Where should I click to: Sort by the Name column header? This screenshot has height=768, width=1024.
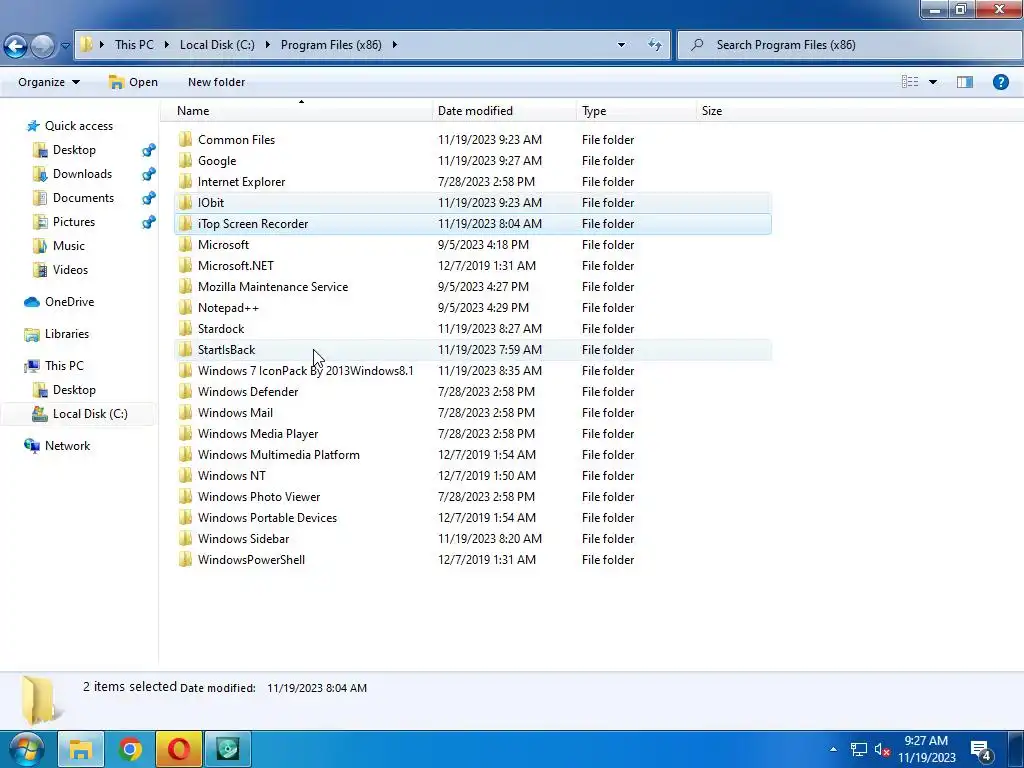coord(193,111)
